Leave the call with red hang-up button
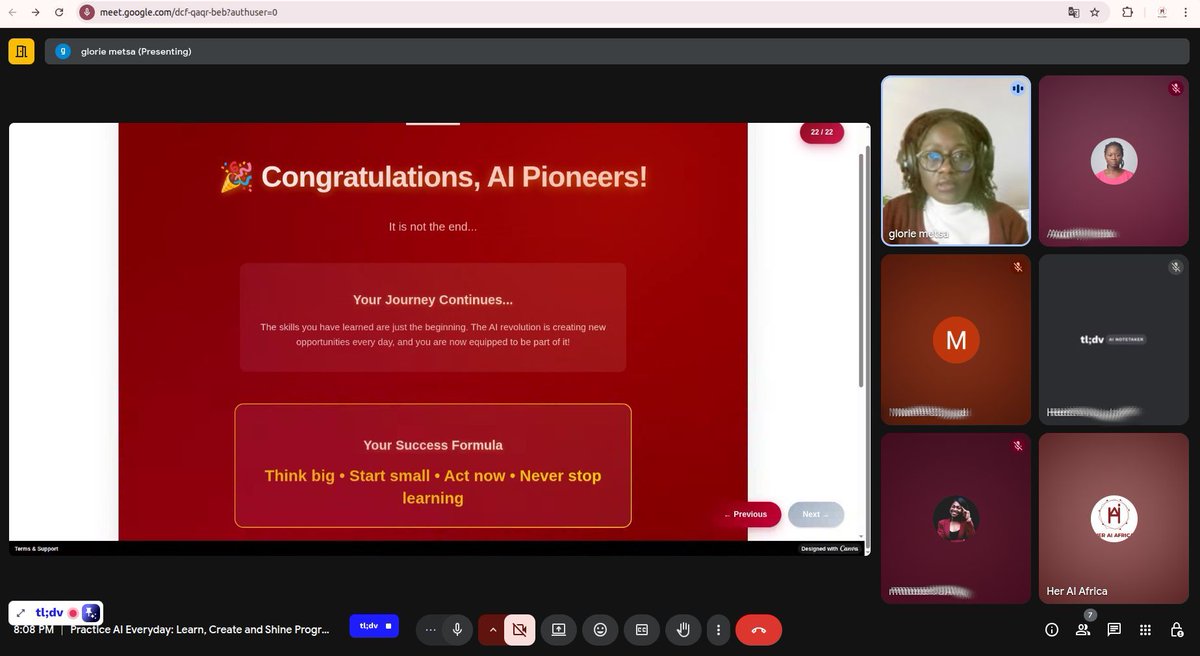Viewport: 1200px width, 656px height. [x=759, y=630]
